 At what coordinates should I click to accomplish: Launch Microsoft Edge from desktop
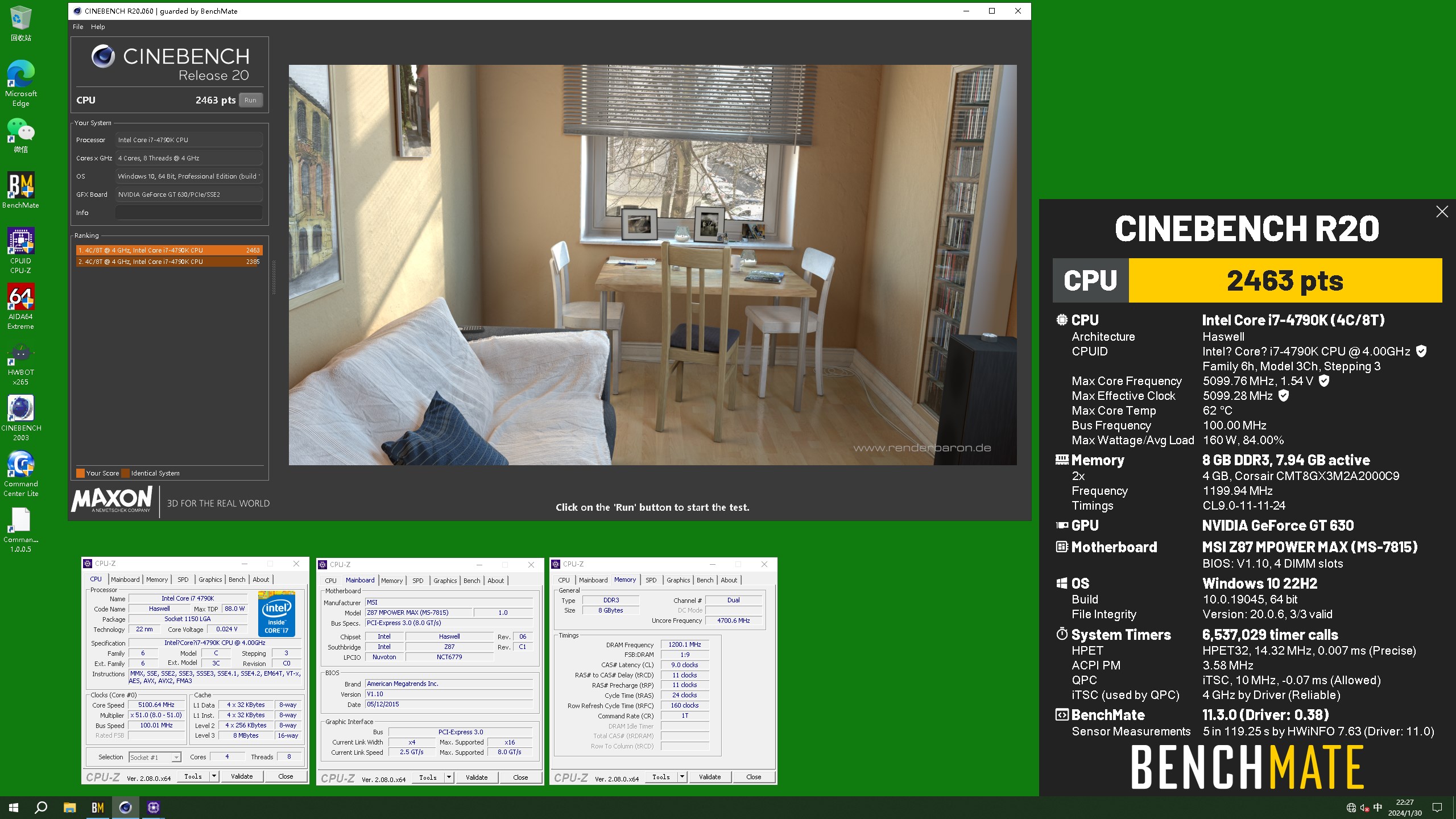pyautogui.click(x=20, y=83)
